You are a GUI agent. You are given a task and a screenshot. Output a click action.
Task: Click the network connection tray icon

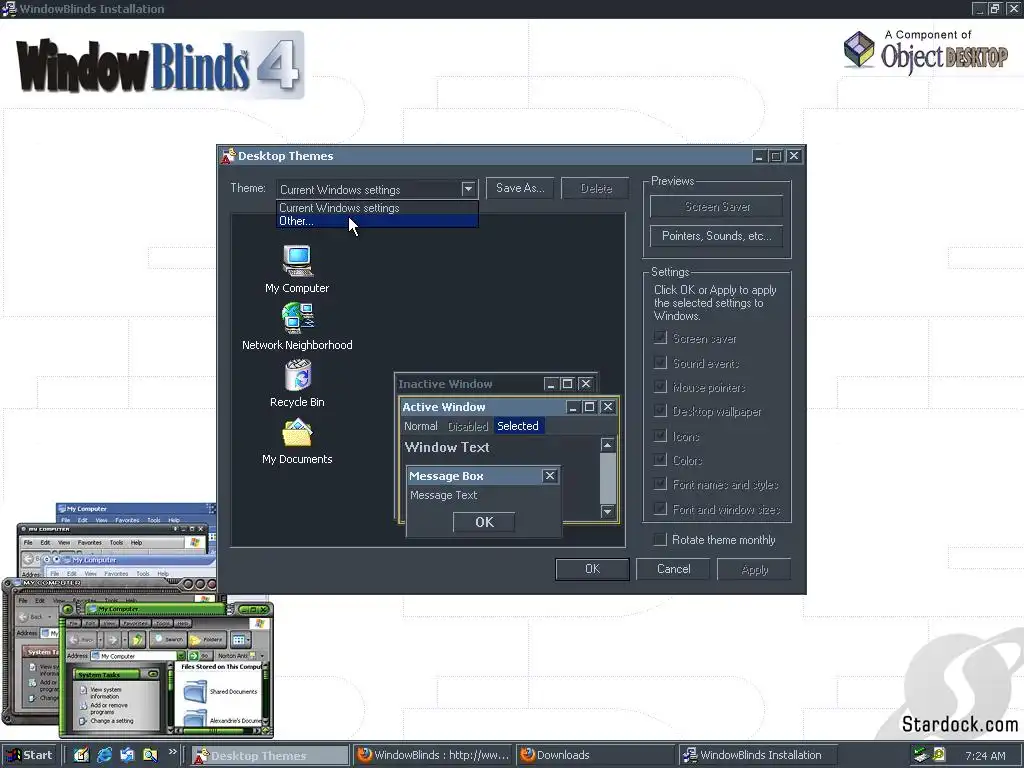click(x=921, y=755)
